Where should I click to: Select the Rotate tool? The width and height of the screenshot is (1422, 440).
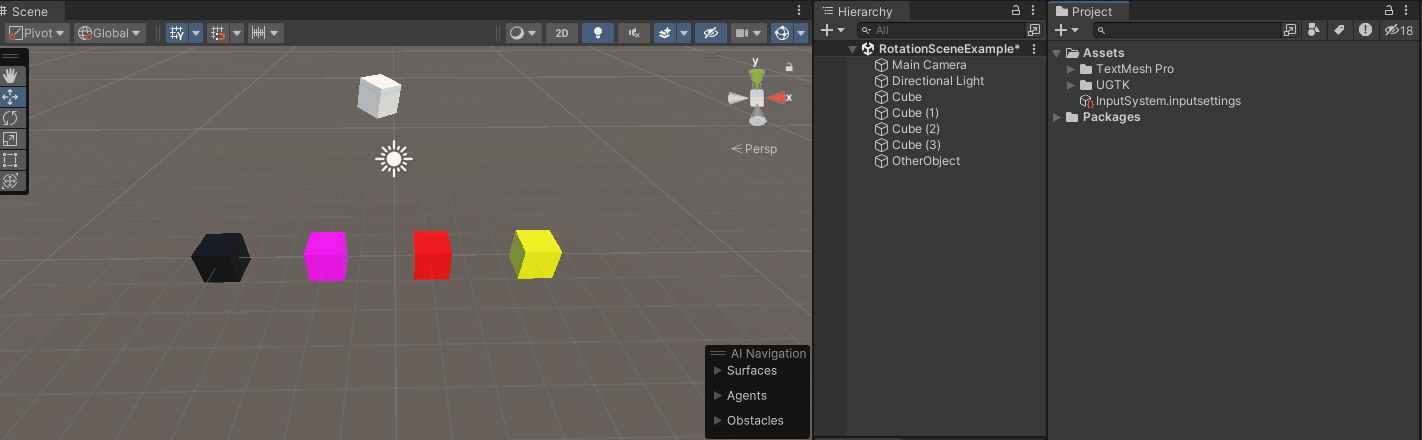[x=11, y=118]
